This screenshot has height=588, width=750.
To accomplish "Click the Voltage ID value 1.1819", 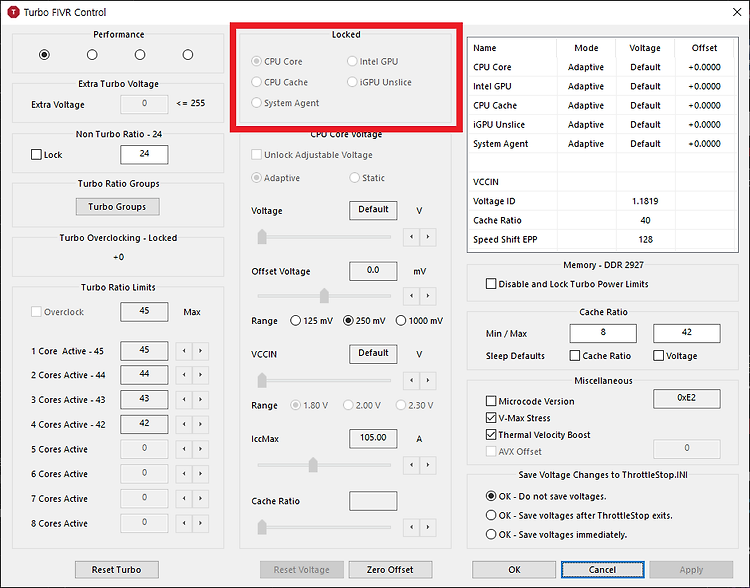I will pos(645,201).
